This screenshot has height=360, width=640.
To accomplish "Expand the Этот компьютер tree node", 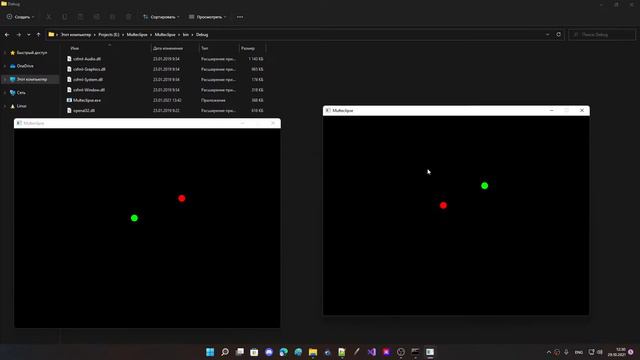I will (5, 79).
